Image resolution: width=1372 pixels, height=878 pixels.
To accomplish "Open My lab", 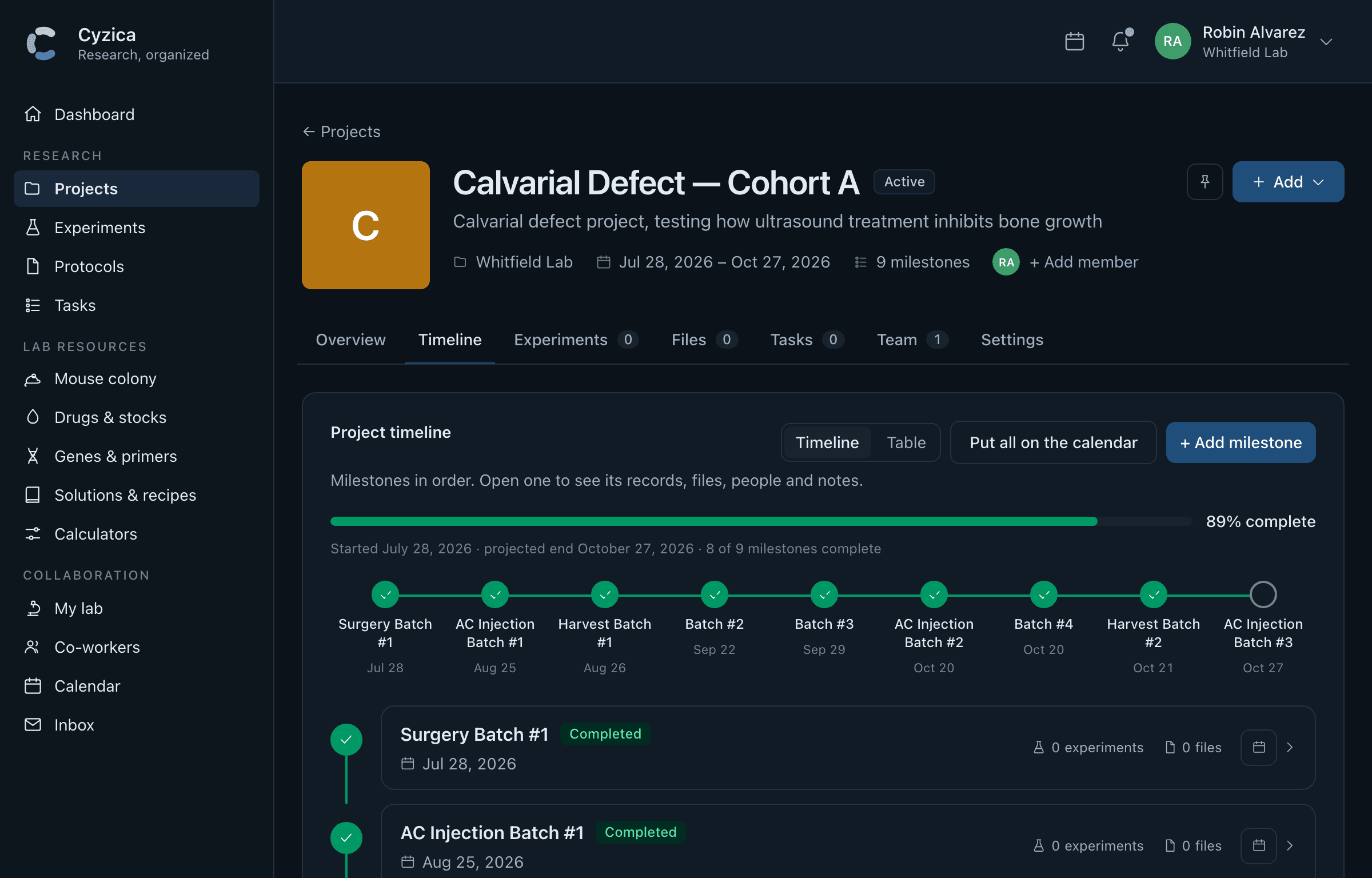I will pyautogui.click(x=137, y=608).
